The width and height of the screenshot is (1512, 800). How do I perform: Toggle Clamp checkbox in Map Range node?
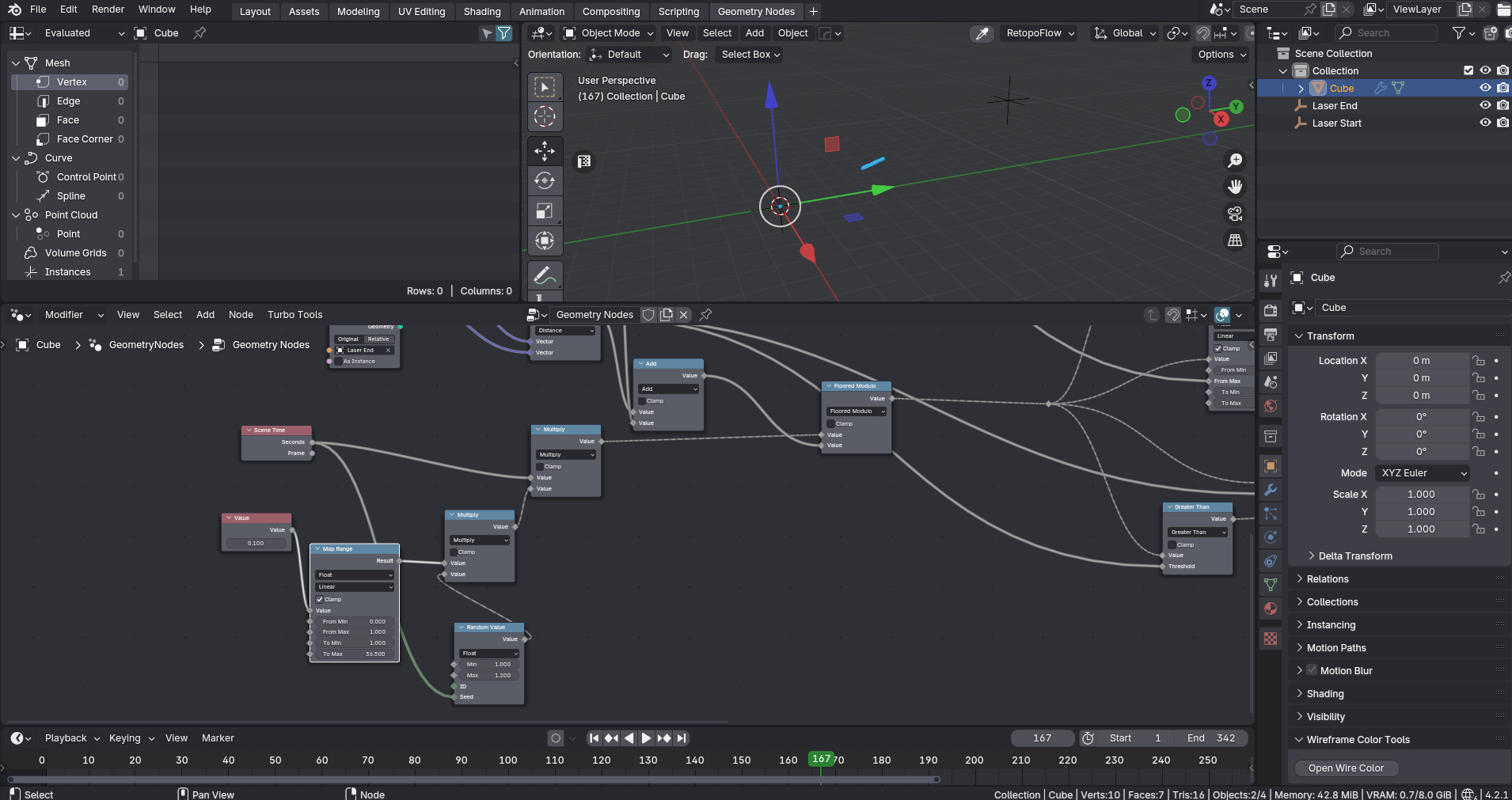(x=320, y=599)
